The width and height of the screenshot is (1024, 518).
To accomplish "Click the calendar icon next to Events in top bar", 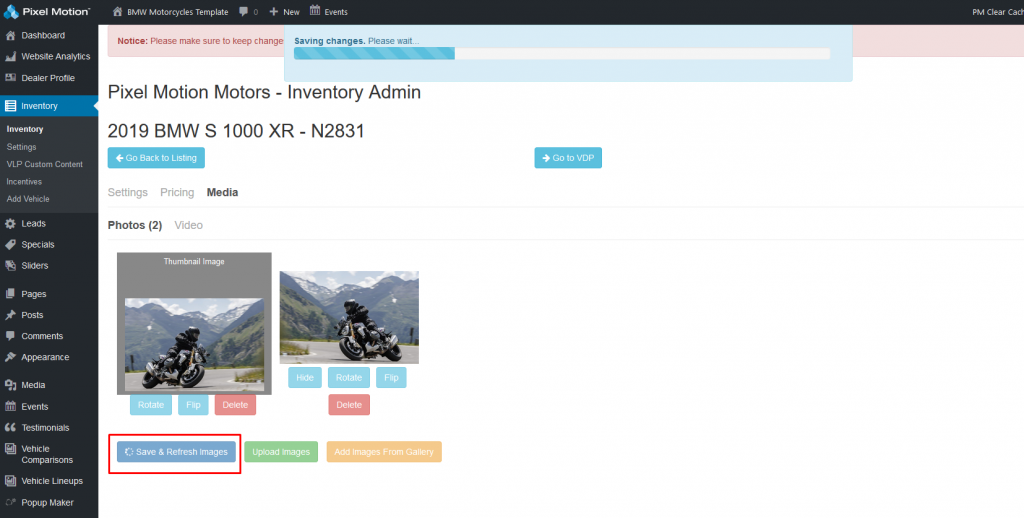I will point(315,11).
